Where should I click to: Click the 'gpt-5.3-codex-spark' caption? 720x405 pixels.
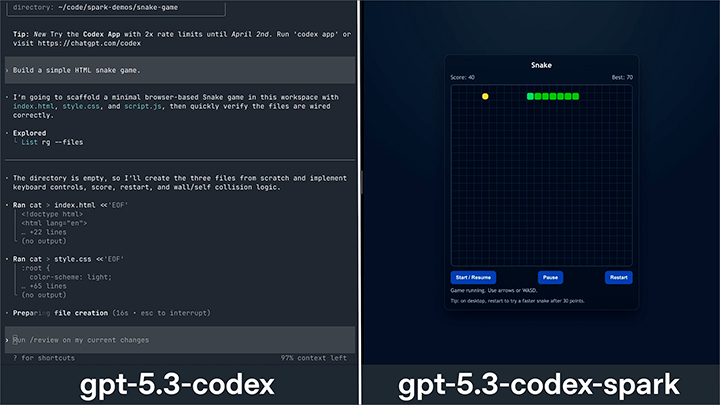pos(539,385)
